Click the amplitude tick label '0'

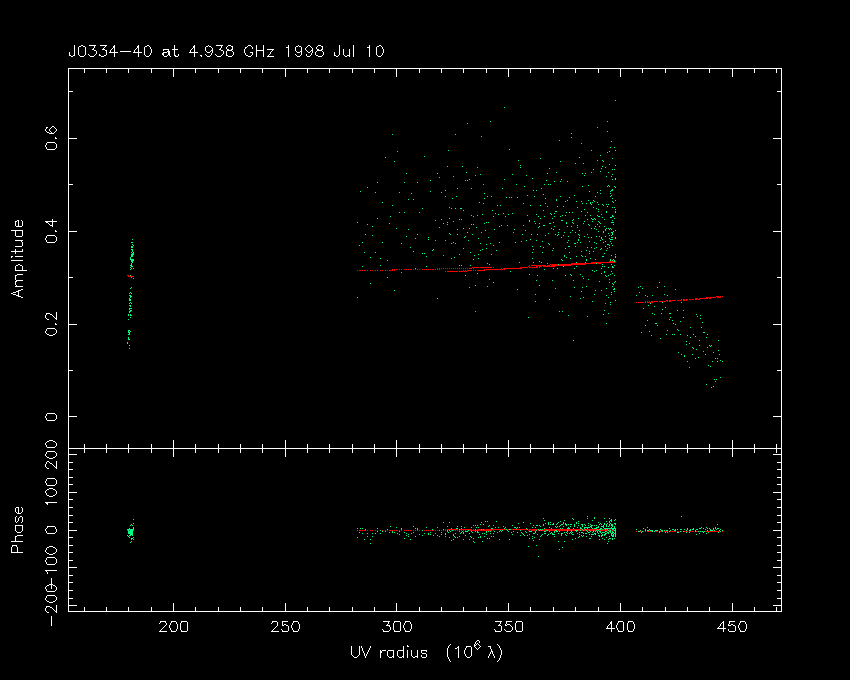(x=51, y=416)
